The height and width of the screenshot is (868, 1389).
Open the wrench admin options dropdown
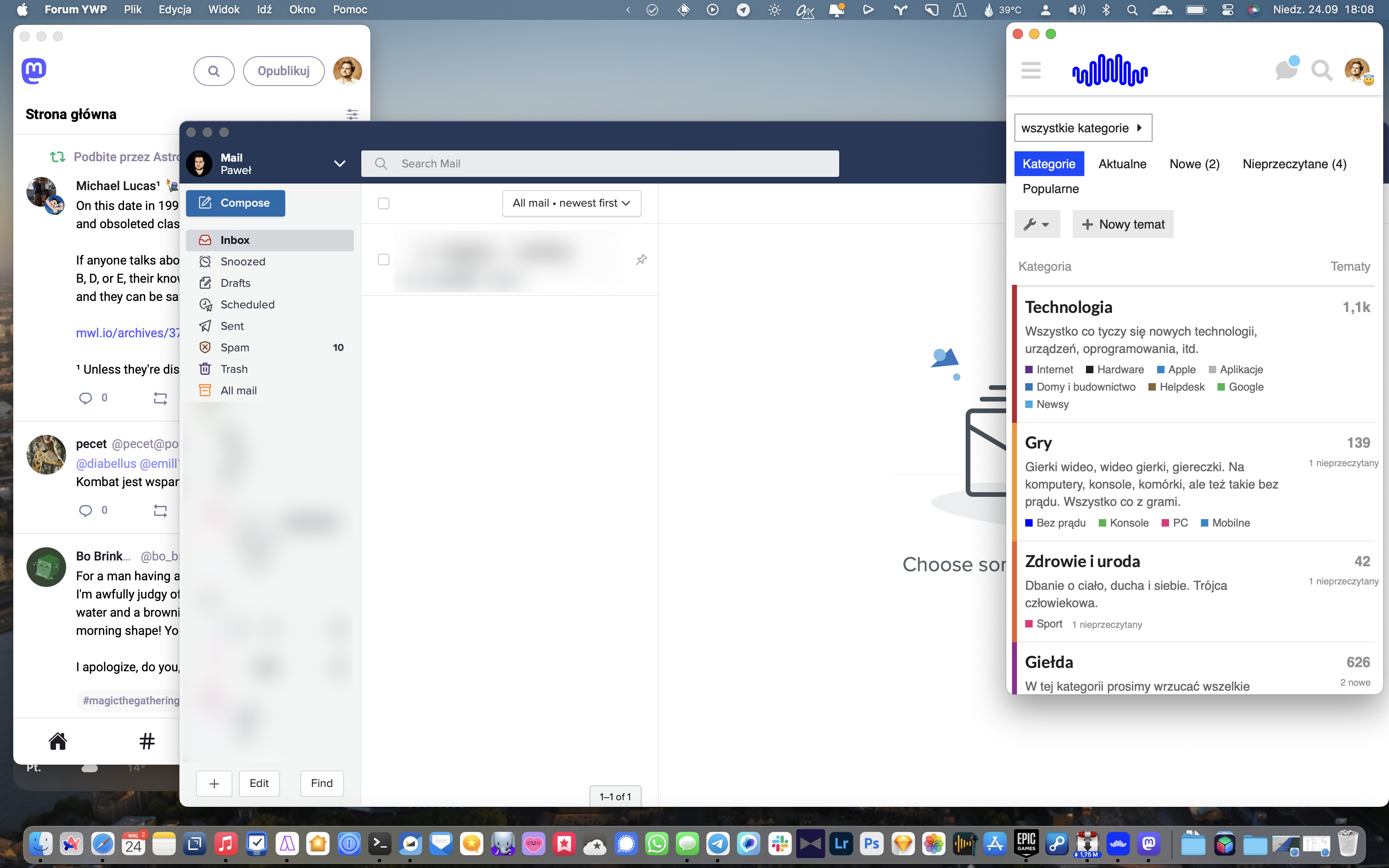click(1037, 224)
